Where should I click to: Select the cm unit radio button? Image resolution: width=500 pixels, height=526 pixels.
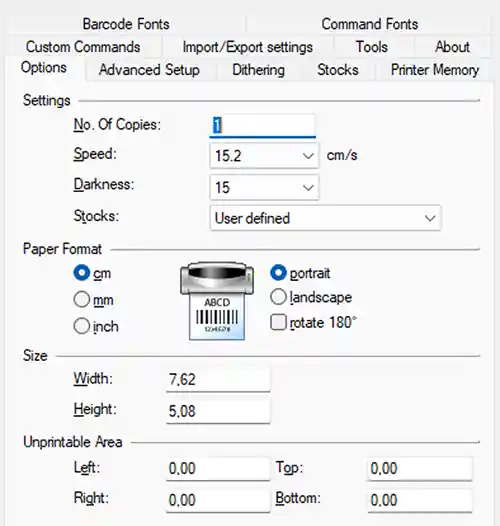(82, 272)
